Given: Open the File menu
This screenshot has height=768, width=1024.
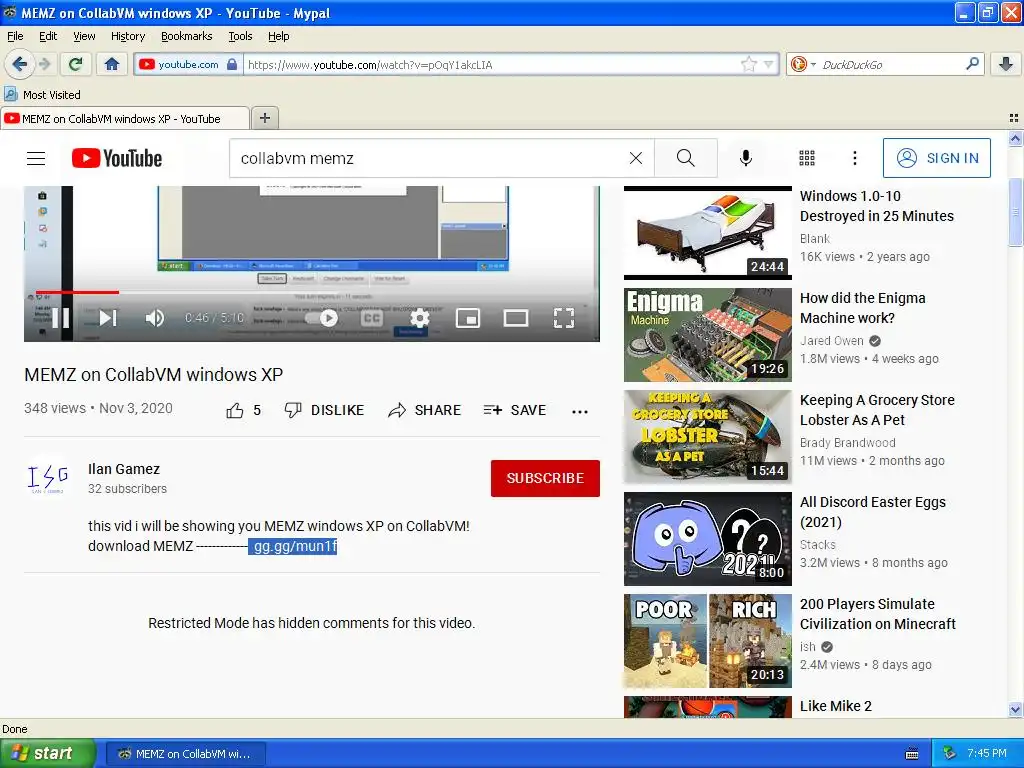Looking at the screenshot, I should 15,36.
